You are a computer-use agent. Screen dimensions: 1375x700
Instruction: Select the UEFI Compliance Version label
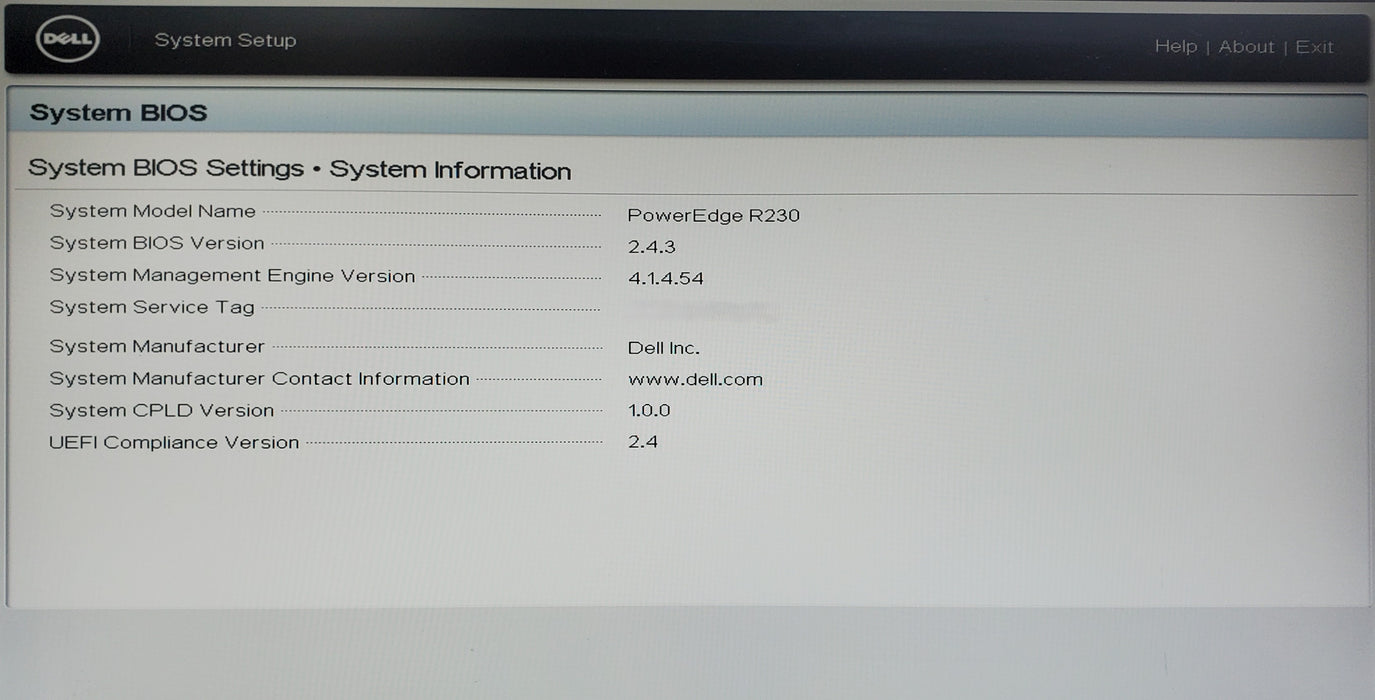(x=174, y=442)
